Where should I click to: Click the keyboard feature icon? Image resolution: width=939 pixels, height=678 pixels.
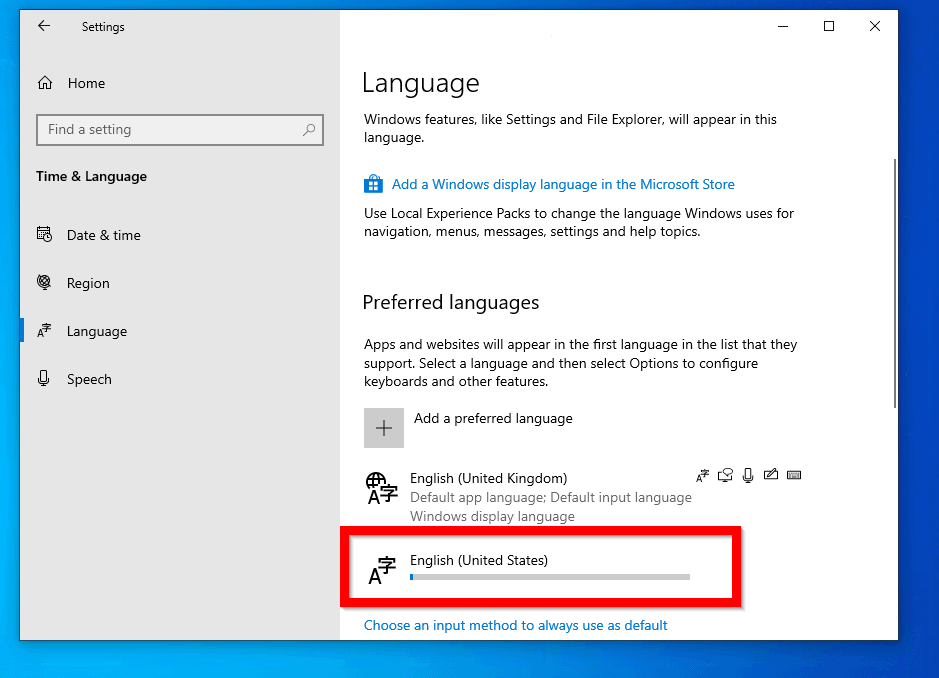[x=793, y=475]
